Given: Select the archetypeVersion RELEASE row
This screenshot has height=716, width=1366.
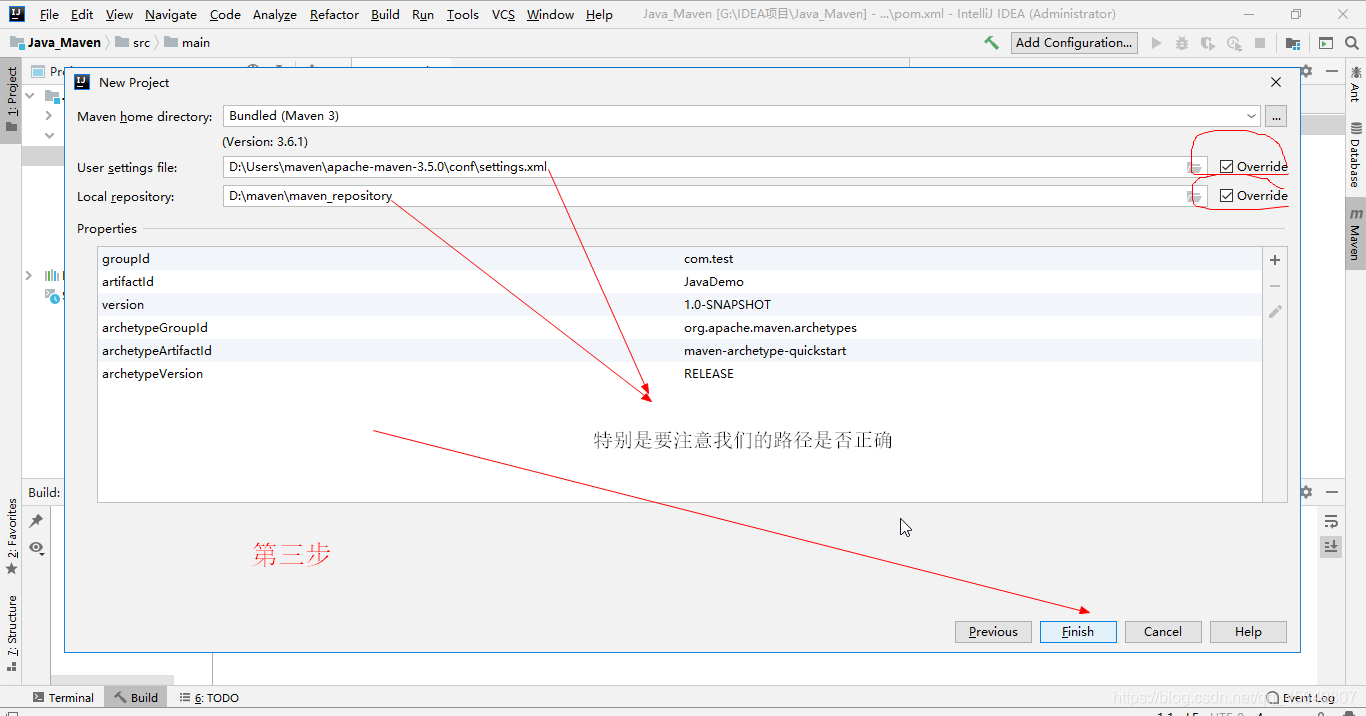Looking at the screenshot, I should click(x=680, y=374).
